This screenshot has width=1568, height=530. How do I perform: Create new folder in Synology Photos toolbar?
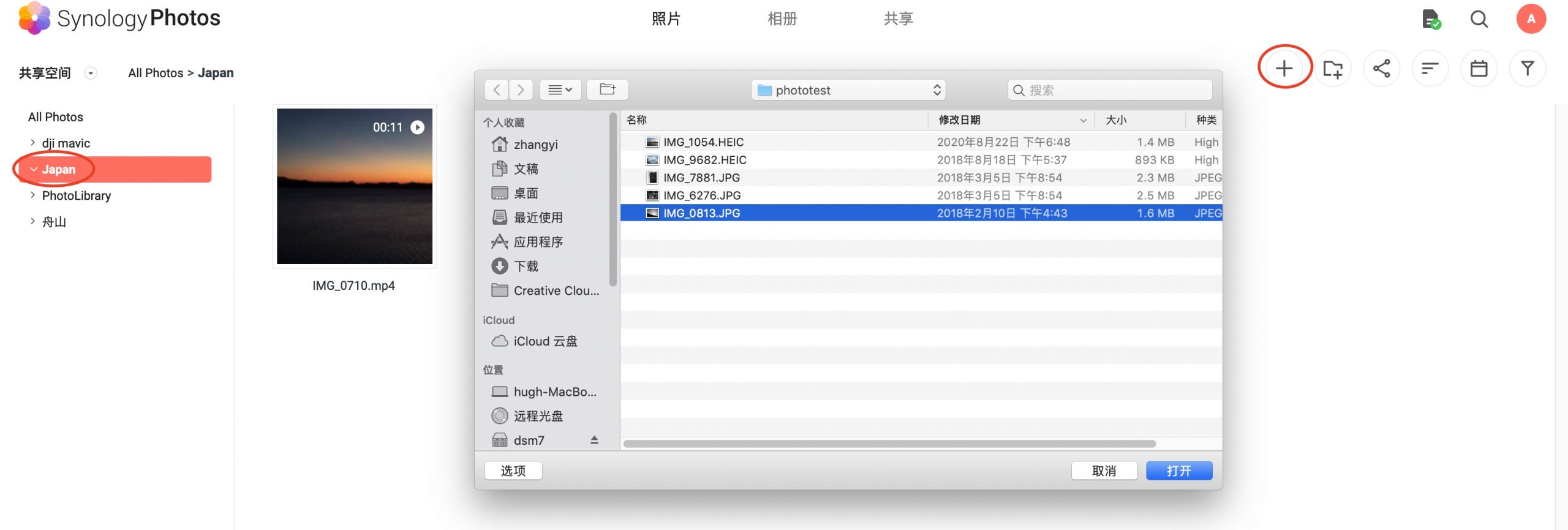pyautogui.click(x=1332, y=68)
